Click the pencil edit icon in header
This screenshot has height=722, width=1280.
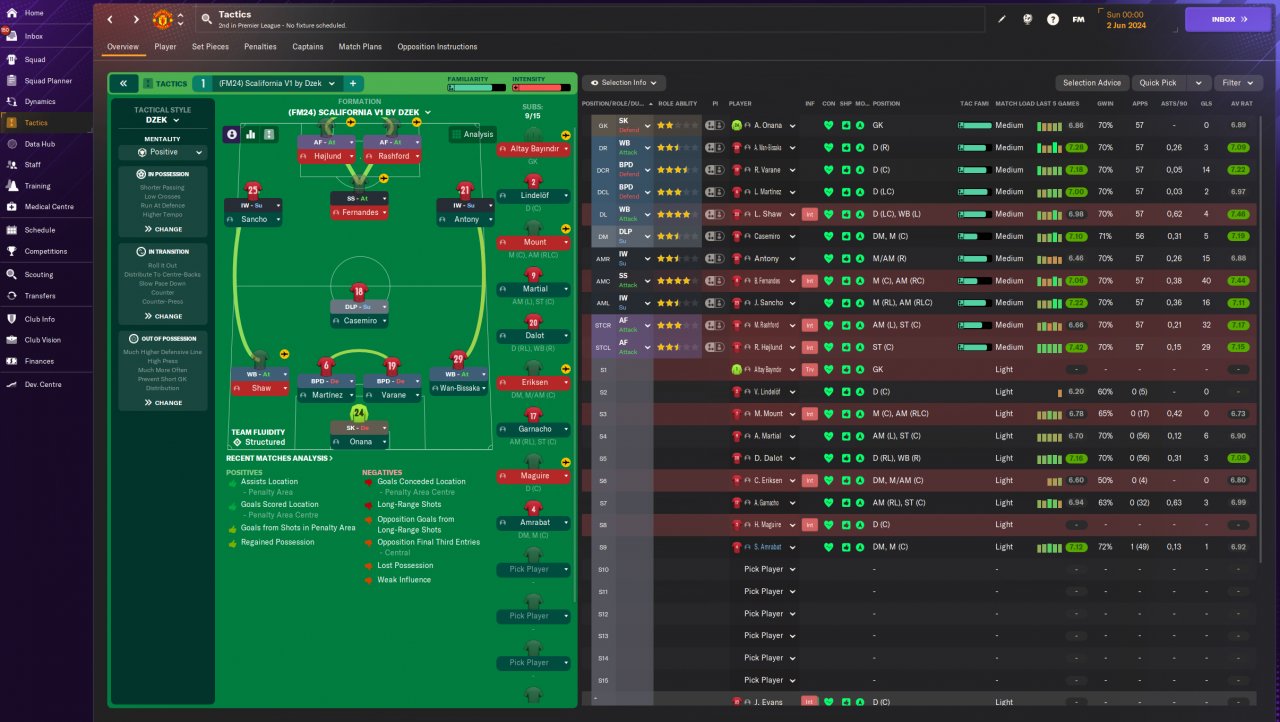[x=1003, y=19]
